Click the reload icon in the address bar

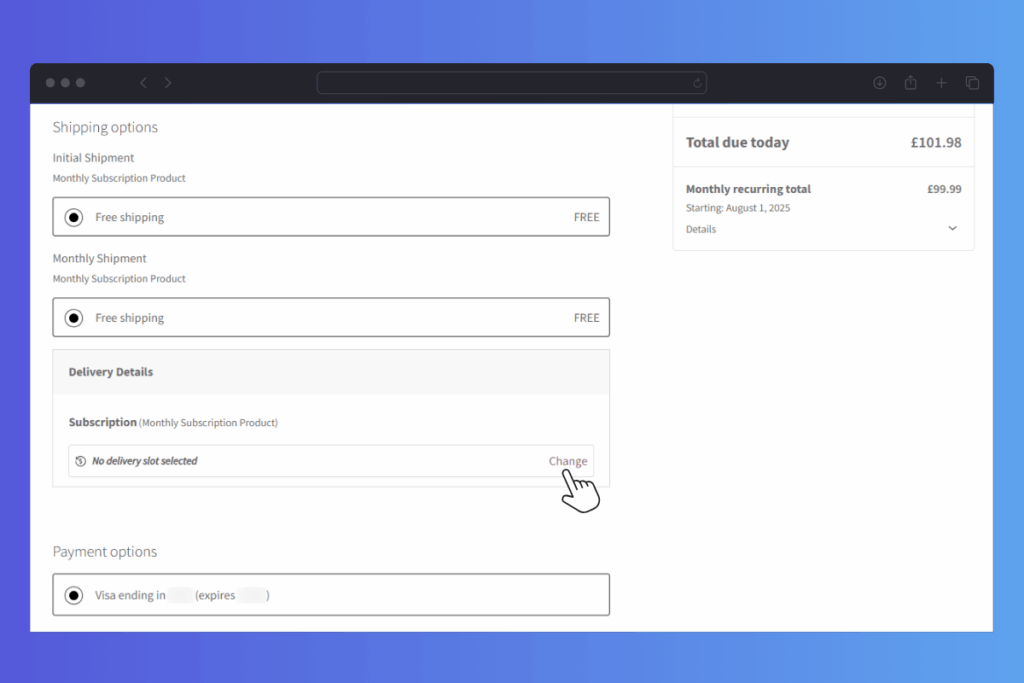tap(698, 83)
